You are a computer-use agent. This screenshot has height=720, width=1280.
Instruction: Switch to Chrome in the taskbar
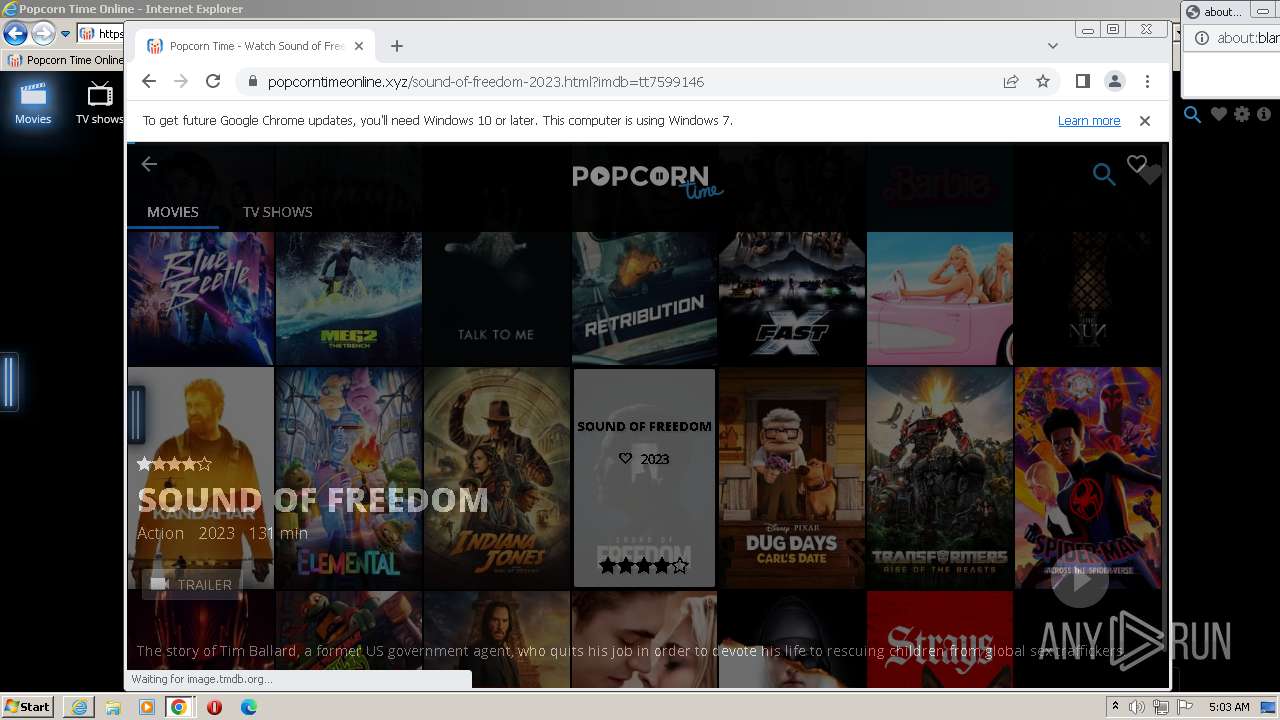179,707
